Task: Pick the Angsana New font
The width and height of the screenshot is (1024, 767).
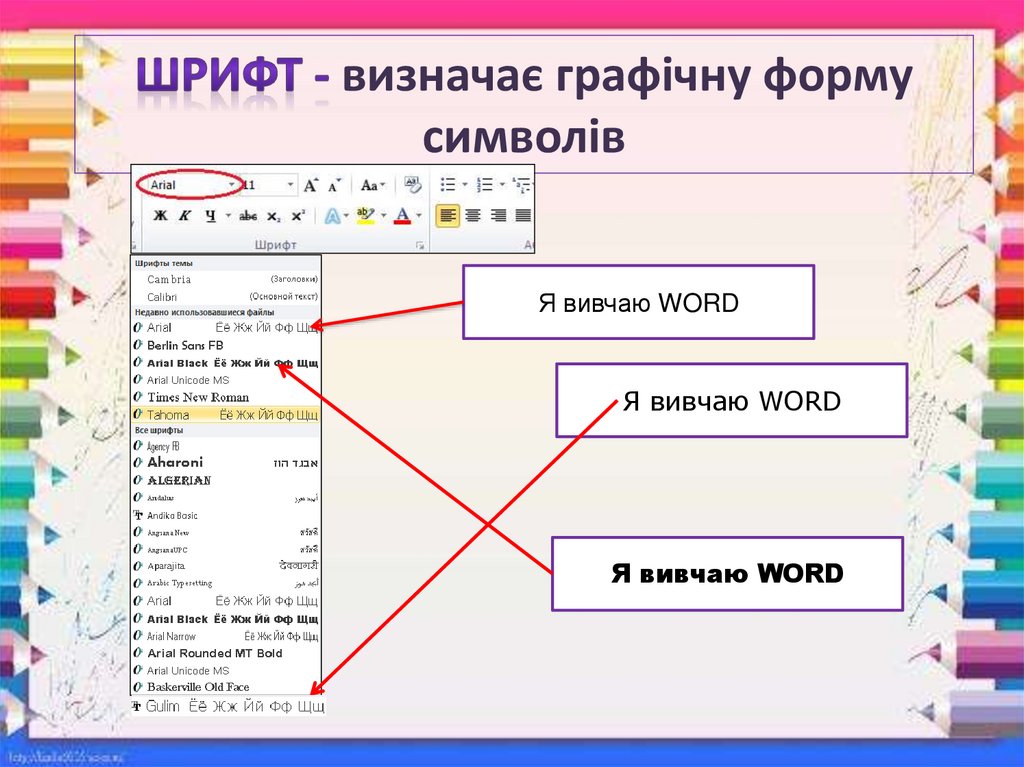Action: (x=226, y=532)
